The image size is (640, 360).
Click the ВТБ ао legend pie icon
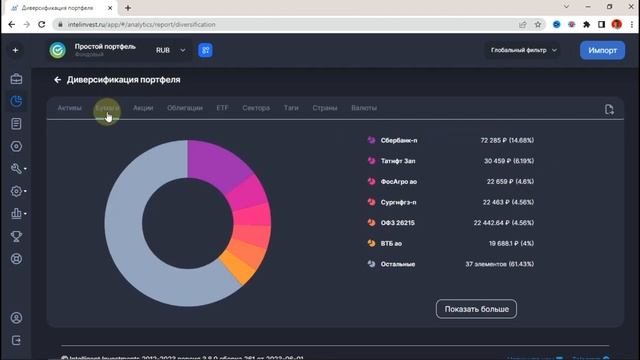point(371,243)
